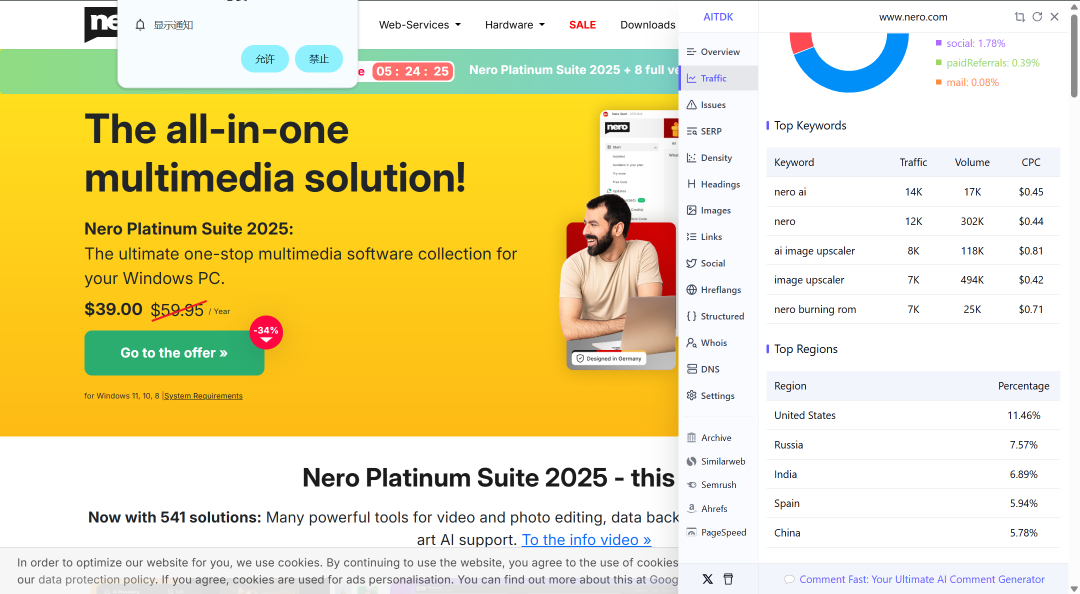
Task: Click the 'nero burning rom' keyword
Action: (x=815, y=309)
